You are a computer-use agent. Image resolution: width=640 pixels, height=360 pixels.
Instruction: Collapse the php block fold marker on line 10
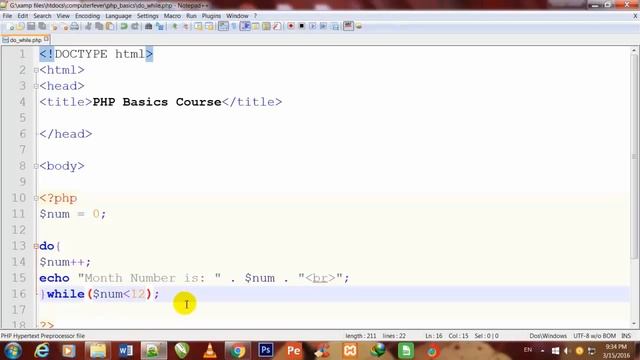point(36,198)
